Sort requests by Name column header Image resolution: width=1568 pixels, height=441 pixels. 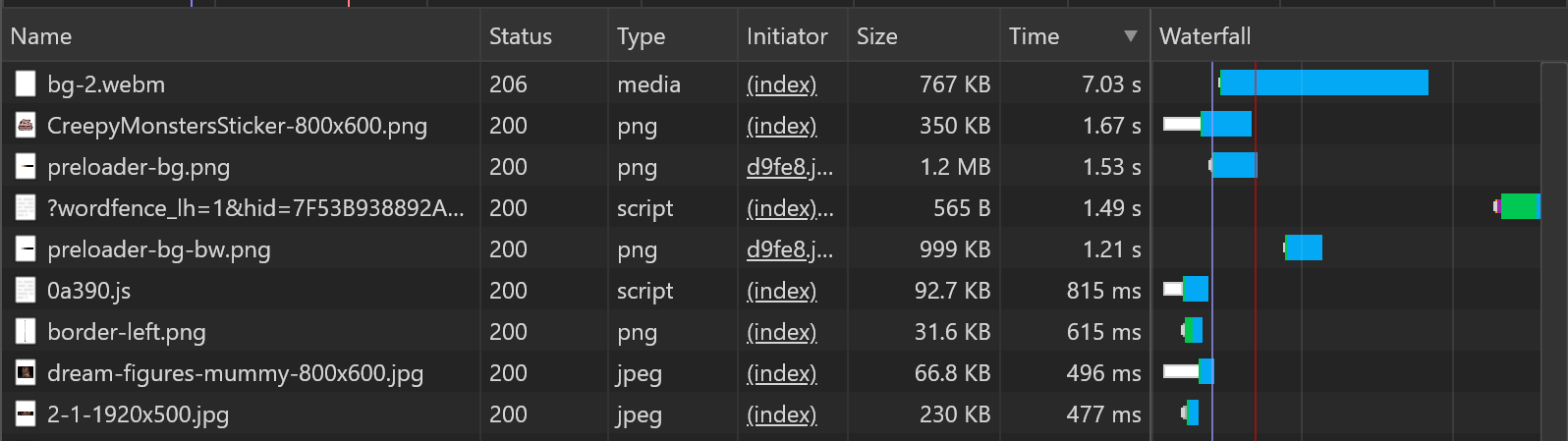(41, 36)
